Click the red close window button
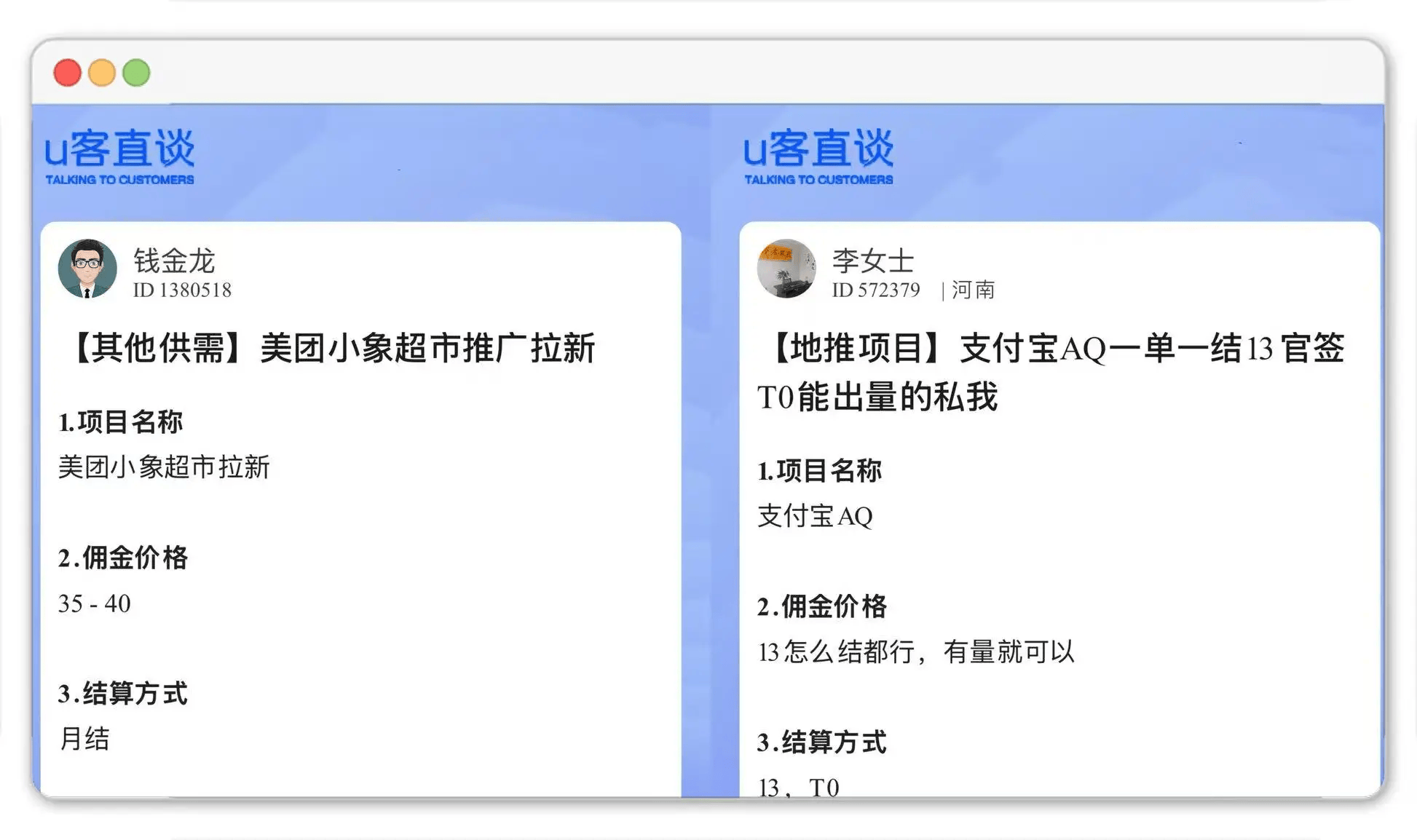This screenshot has height=840, width=1417. click(x=68, y=73)
